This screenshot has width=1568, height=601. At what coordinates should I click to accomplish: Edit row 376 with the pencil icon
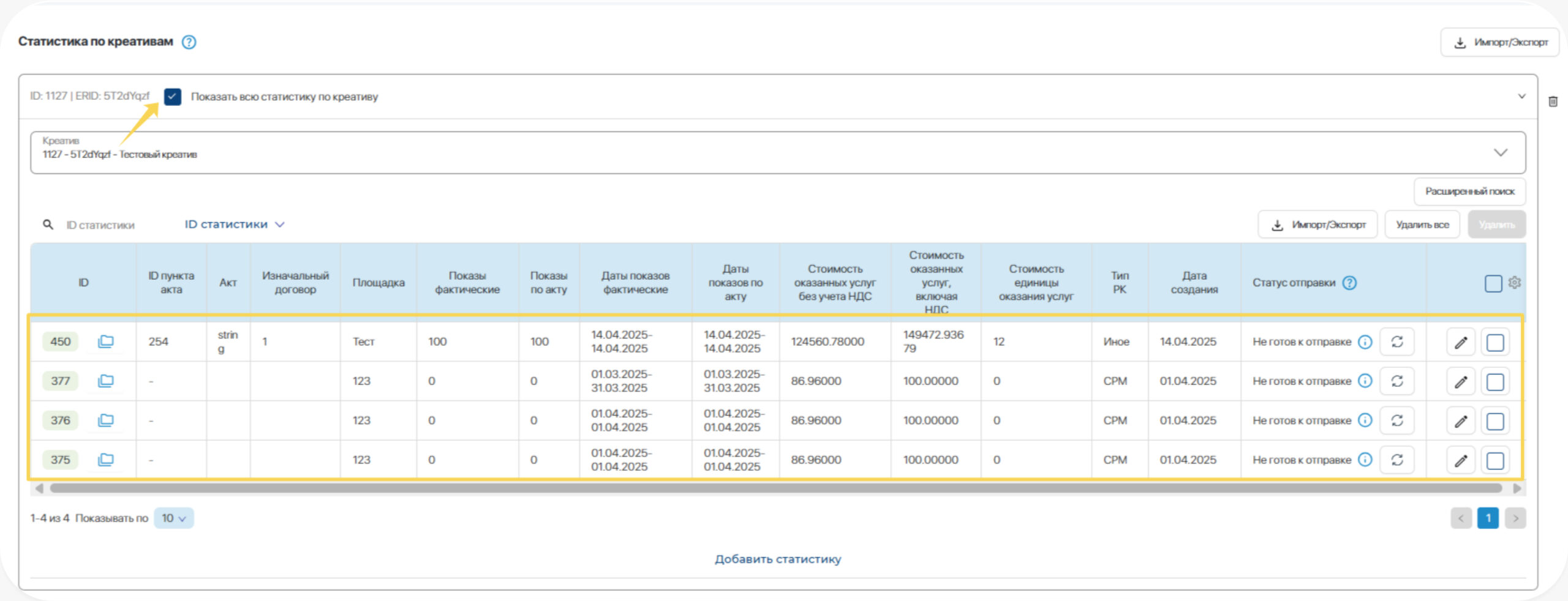click(x=1461, y=421)
